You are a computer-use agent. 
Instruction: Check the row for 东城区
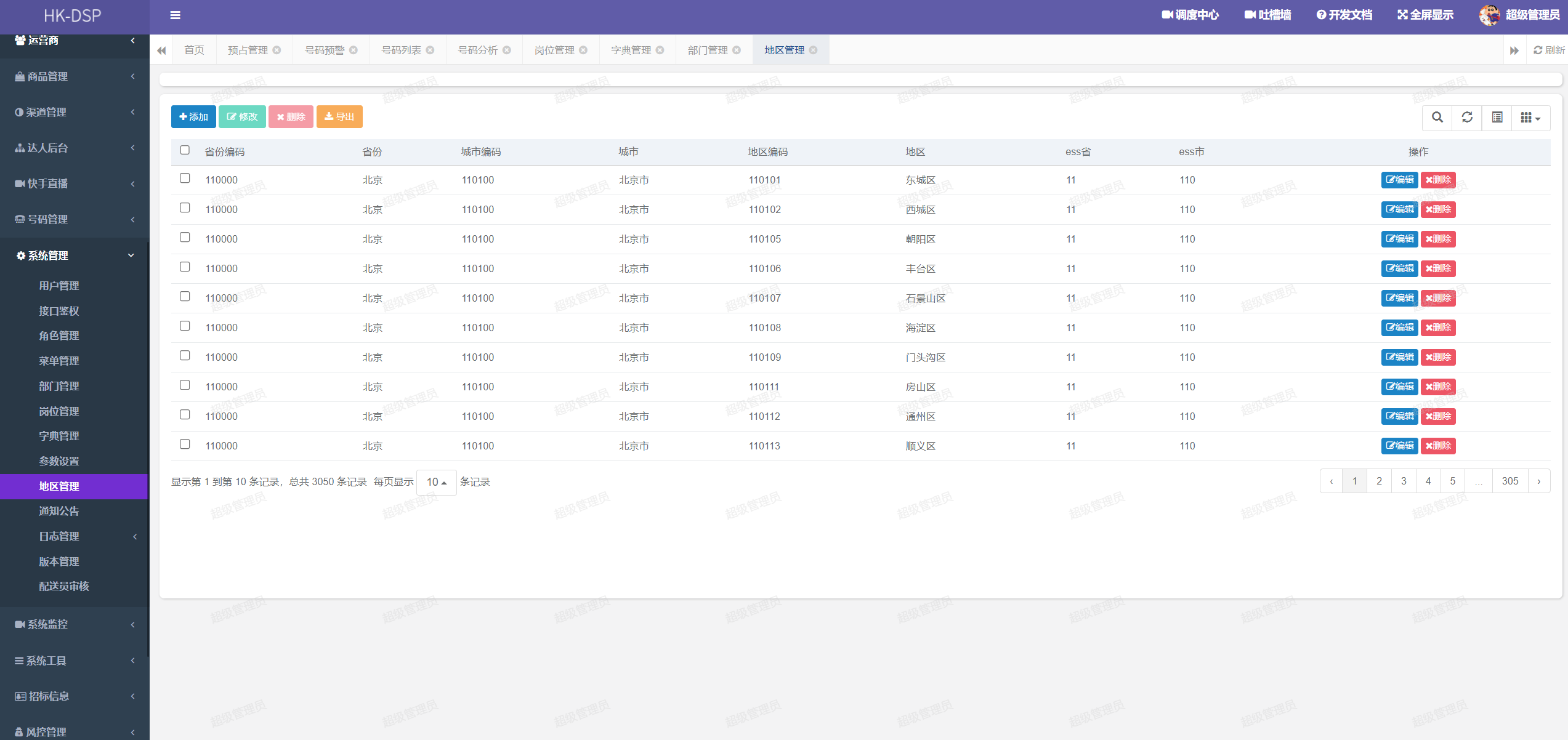(x=185, y=179)
